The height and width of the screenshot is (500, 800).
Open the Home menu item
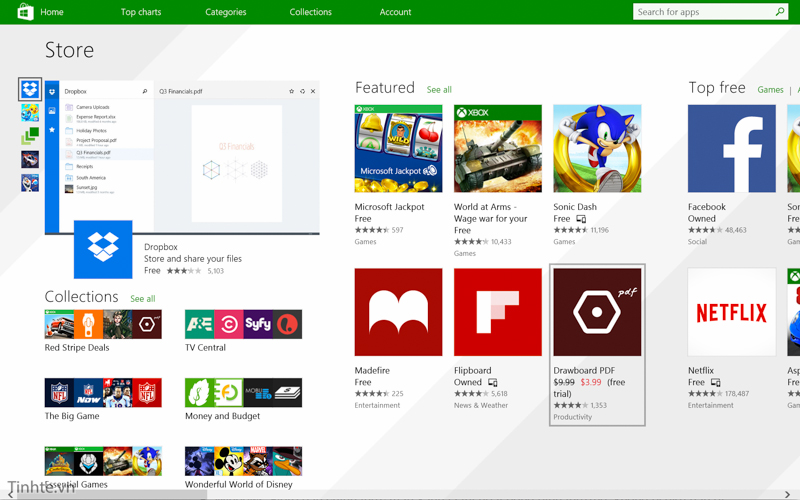point(52,12)
